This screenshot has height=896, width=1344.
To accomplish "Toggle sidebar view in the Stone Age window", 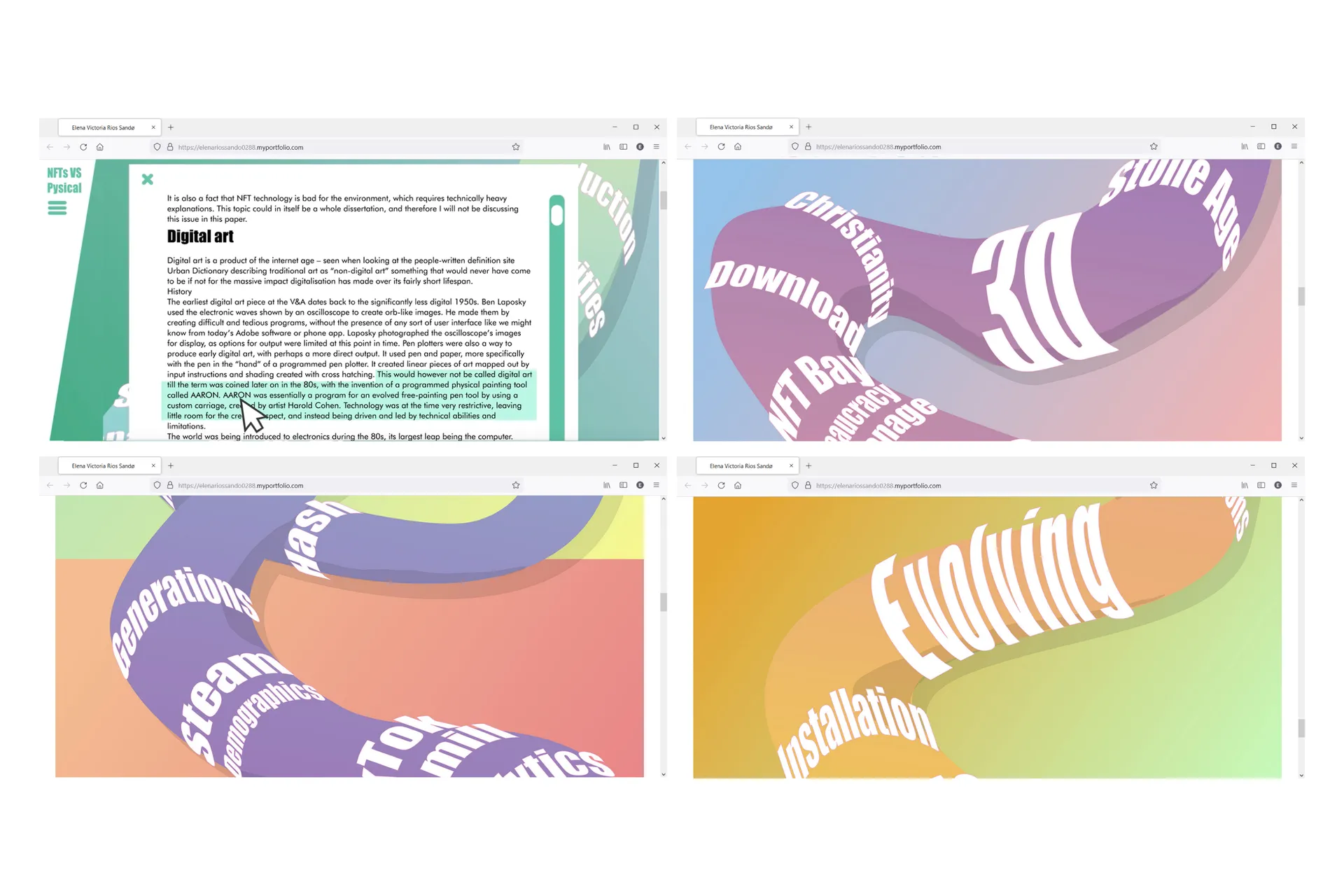I will 1261,146.
